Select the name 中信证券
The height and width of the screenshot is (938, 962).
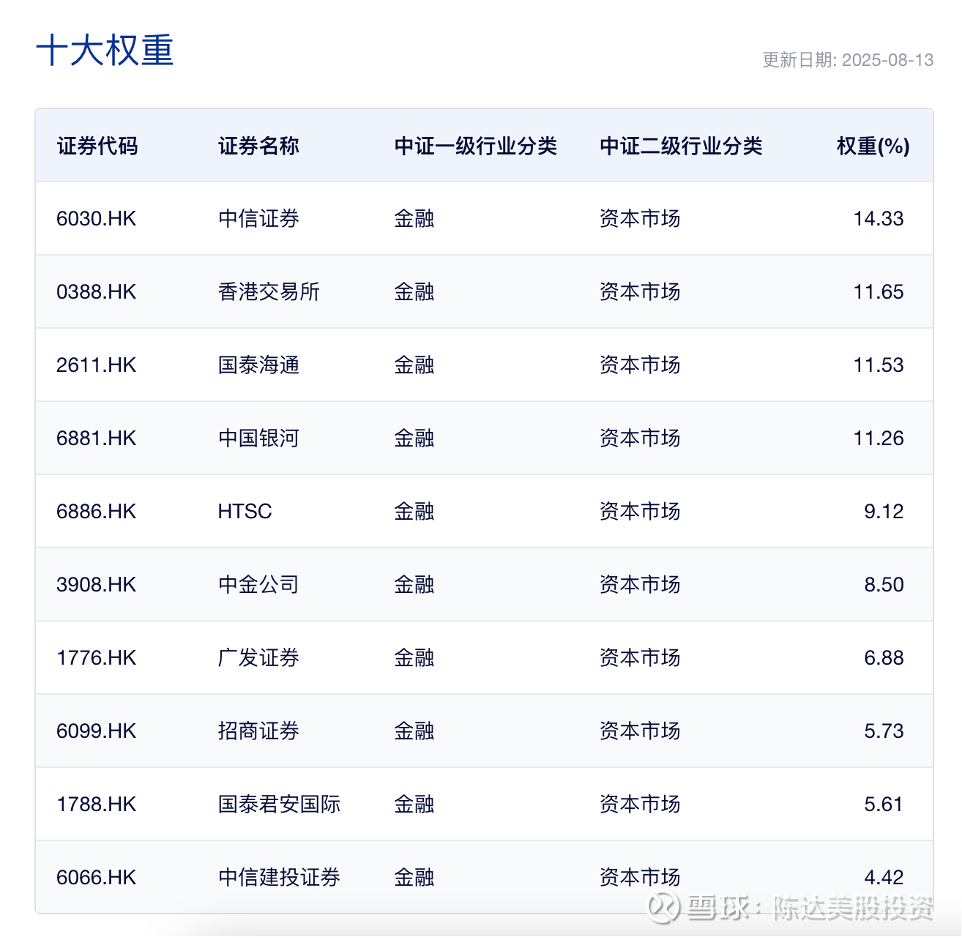[258, 218]
